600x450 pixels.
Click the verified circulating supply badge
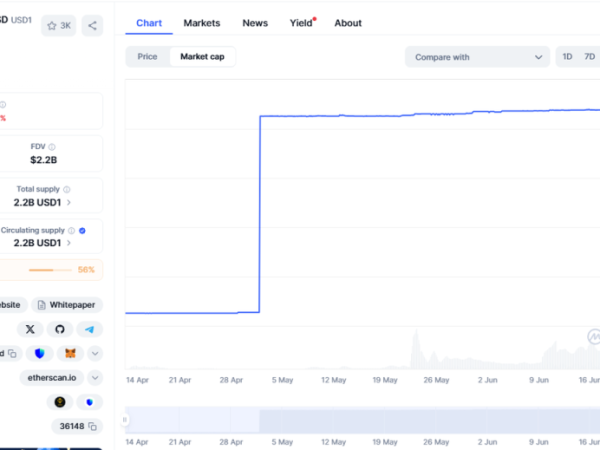[x=82, y=230]
